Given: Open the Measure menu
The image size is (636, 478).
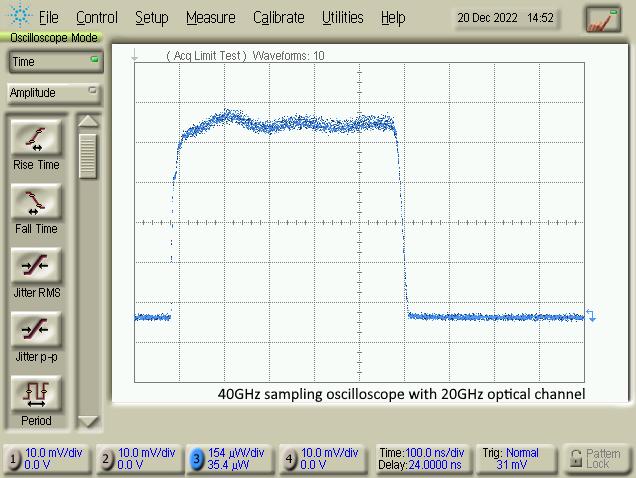Looking at the screenshot, I should (211, 17).
